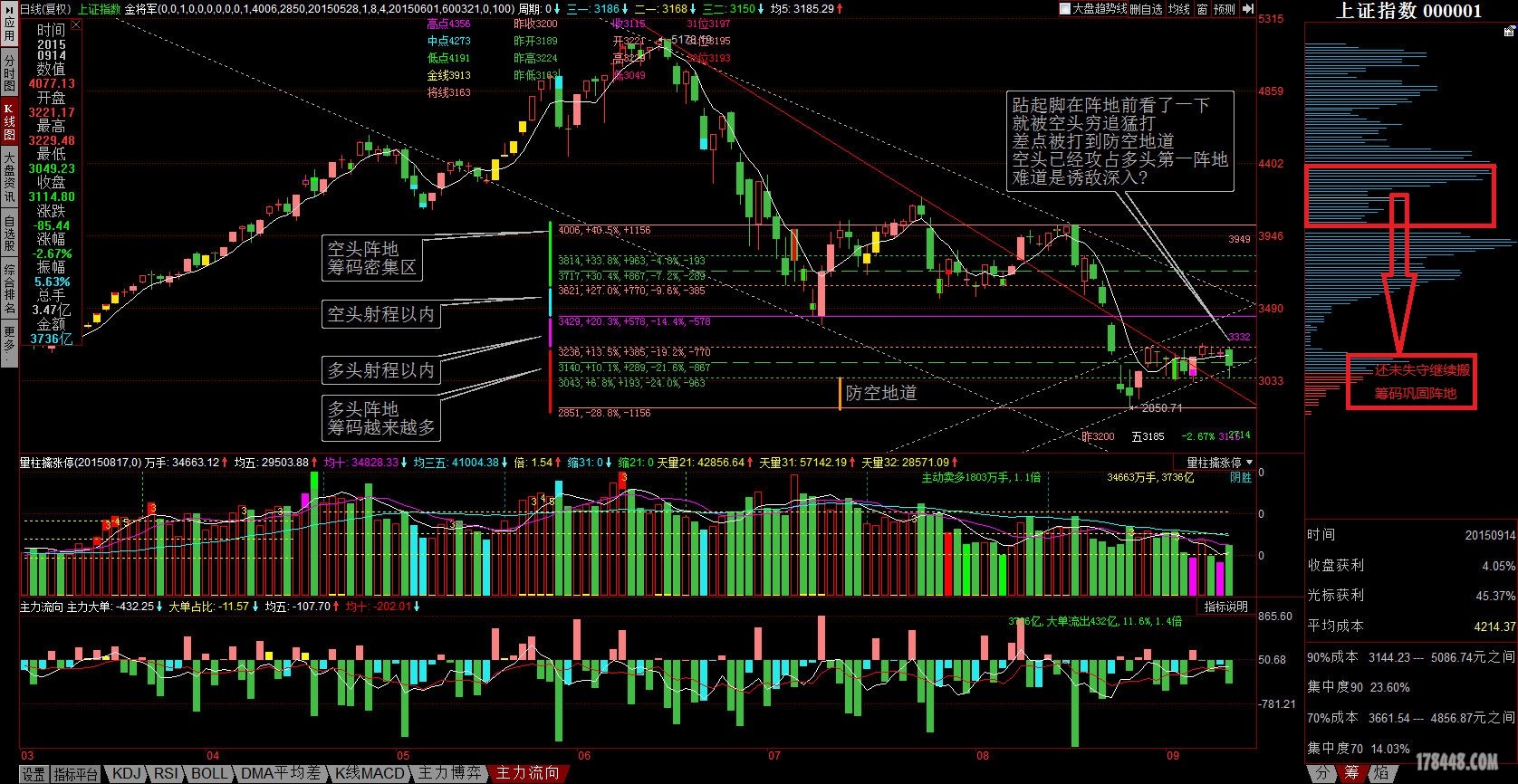This screenshot has width=1518, height=784.
Task: Open 大盘资讯 in the sidebar
Action: [9, 177]
